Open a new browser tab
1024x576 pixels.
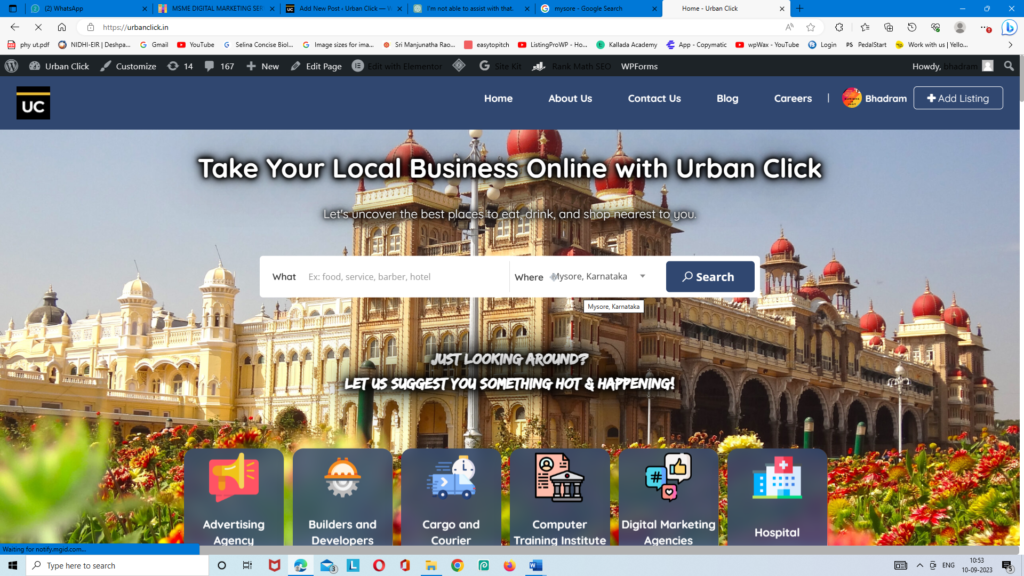point(799,8)
